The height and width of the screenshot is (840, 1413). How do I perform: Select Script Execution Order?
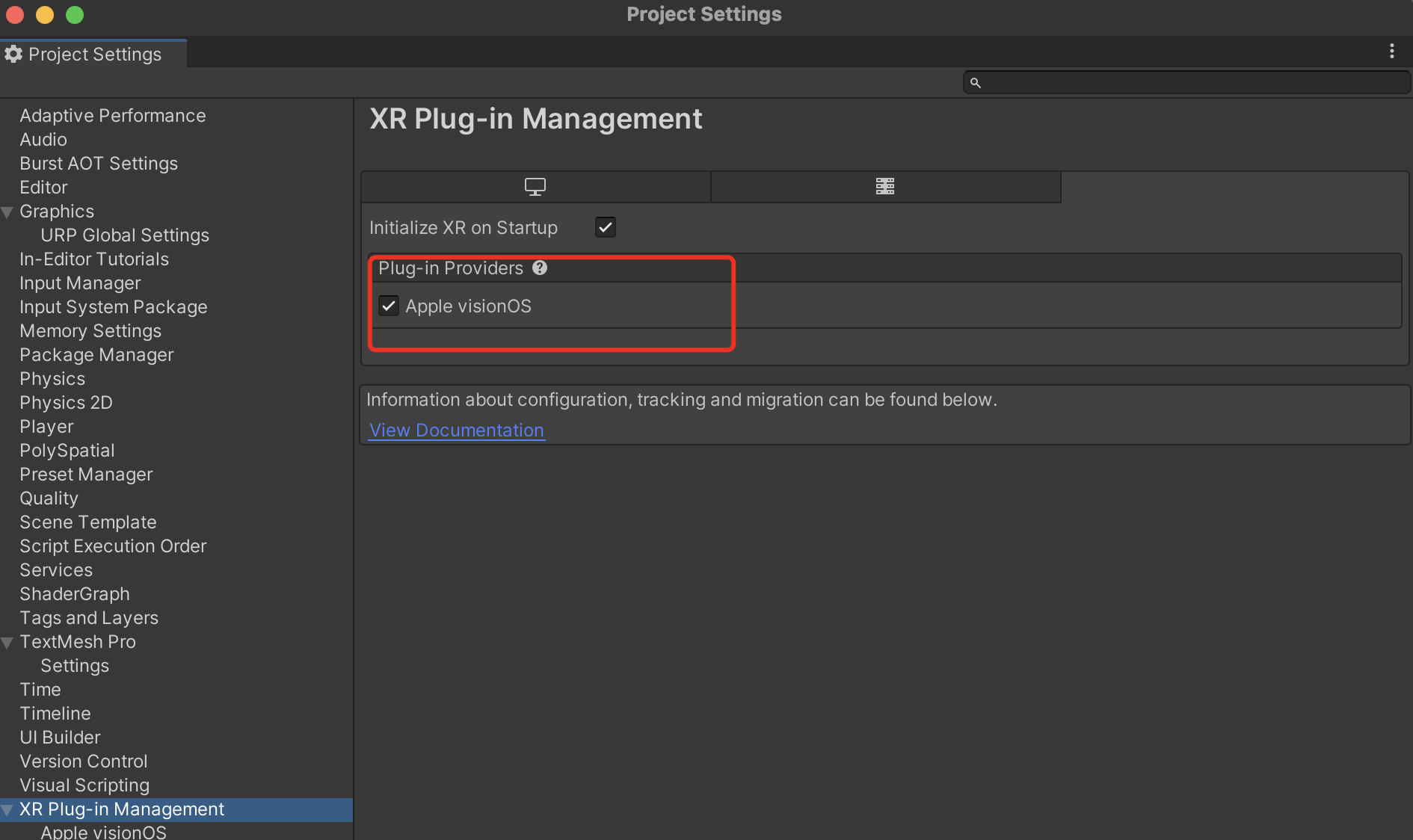coord(113,546)
